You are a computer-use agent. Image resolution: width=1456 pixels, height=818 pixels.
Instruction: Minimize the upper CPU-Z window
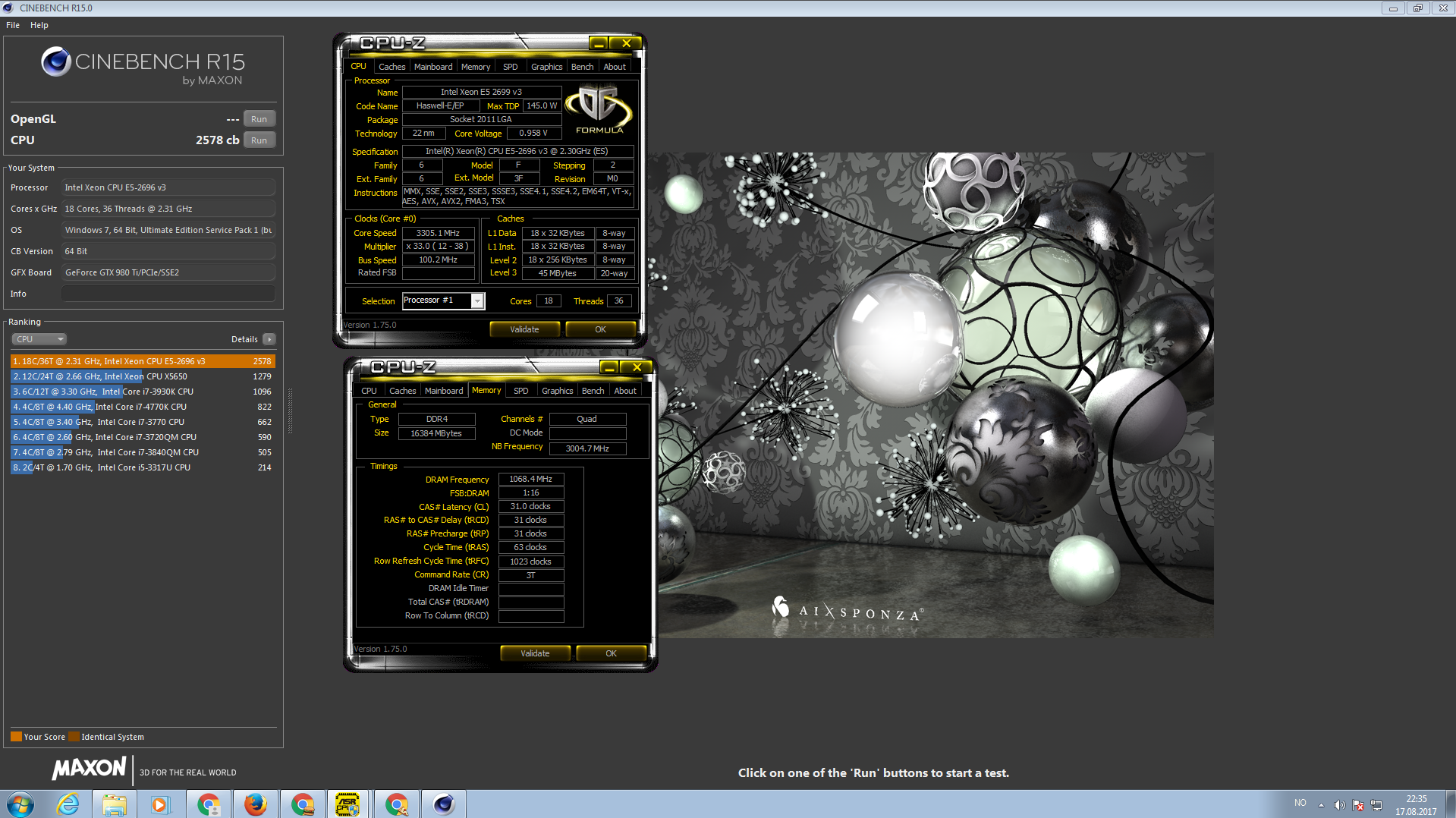[x=599, y=43]
